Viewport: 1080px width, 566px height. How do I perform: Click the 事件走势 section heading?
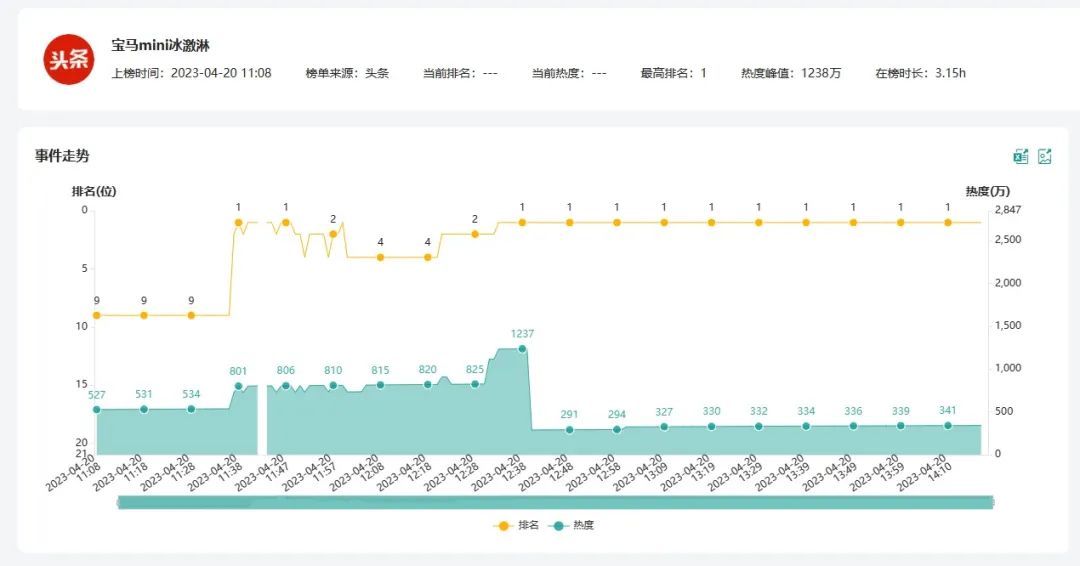point(62,156)
